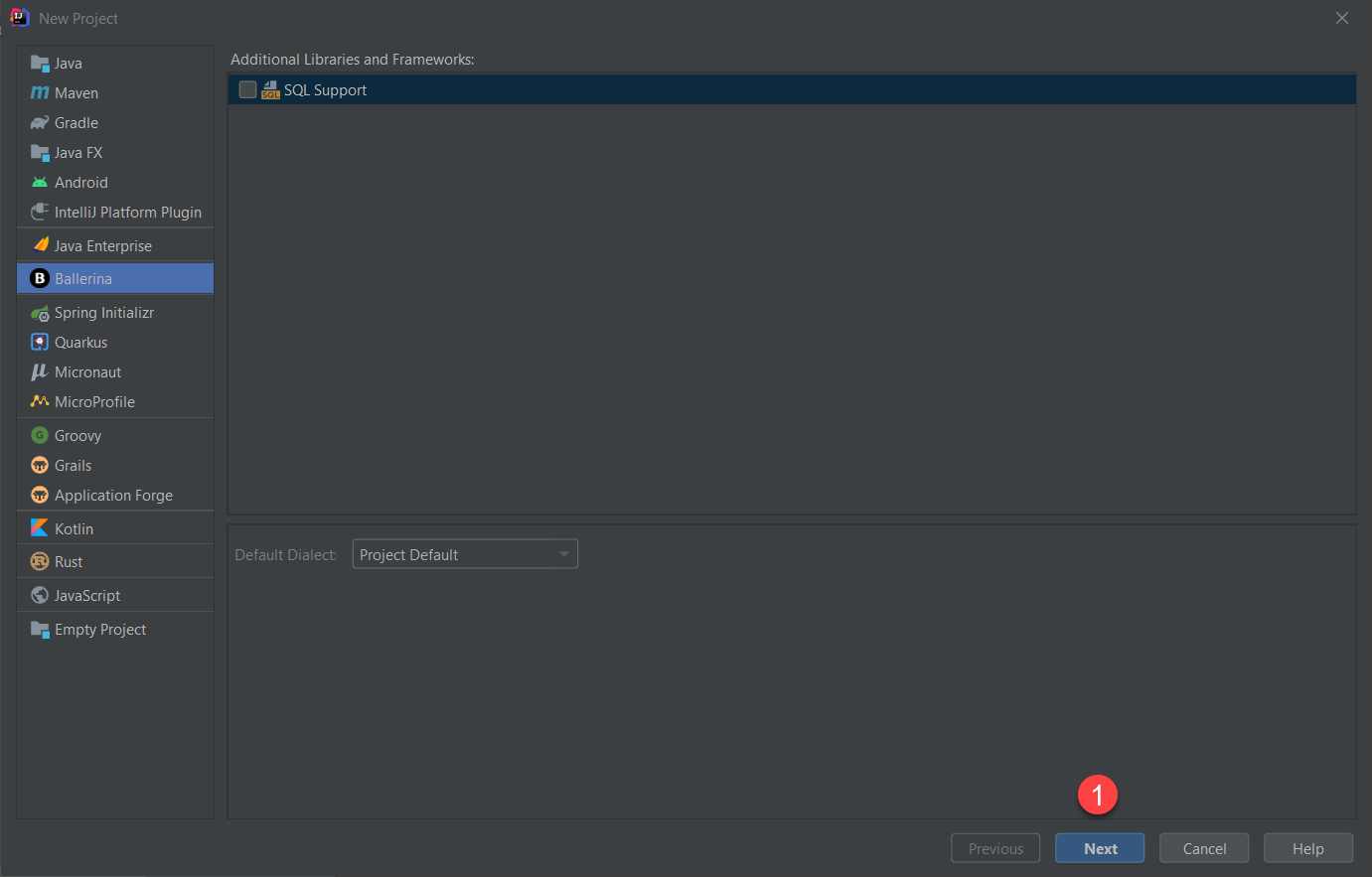Pick Empty Project label text
The width and height of the screenshot is (1372, 877).
pyautogui.click(x=100, y=630)
